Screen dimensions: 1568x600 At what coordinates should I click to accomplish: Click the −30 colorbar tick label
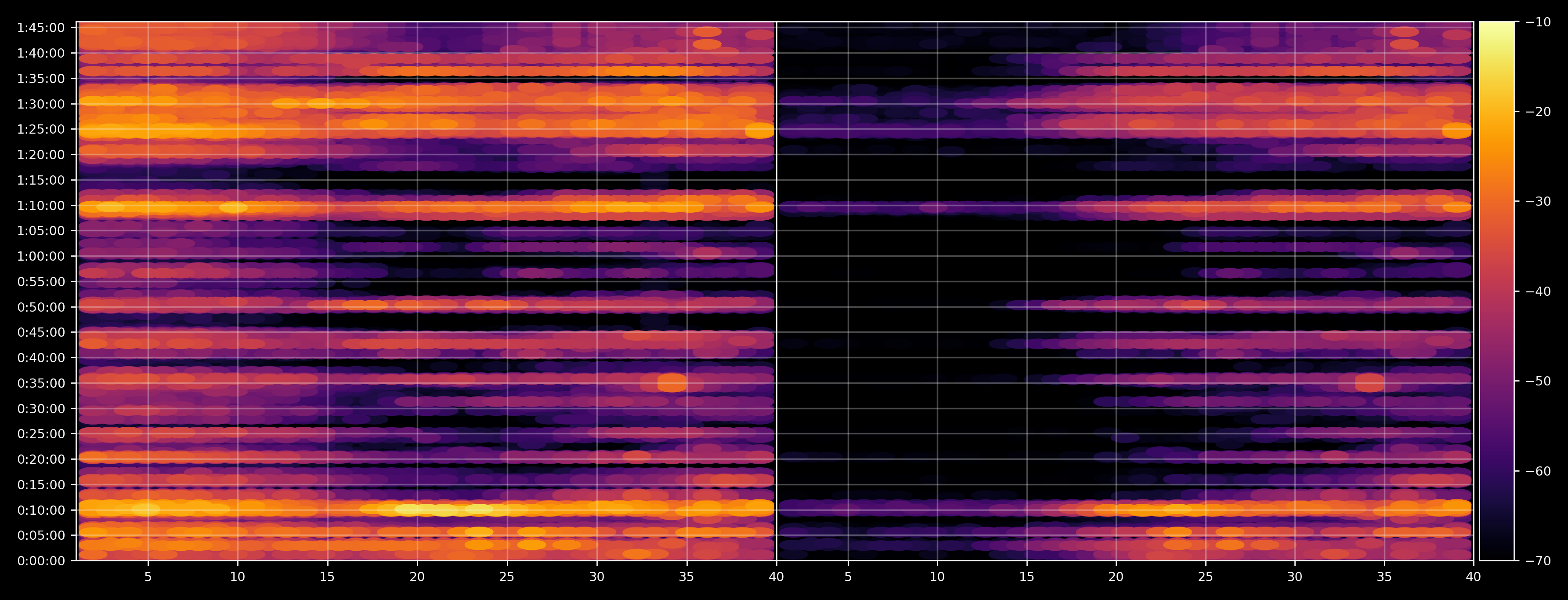(x=1539, y=202)
